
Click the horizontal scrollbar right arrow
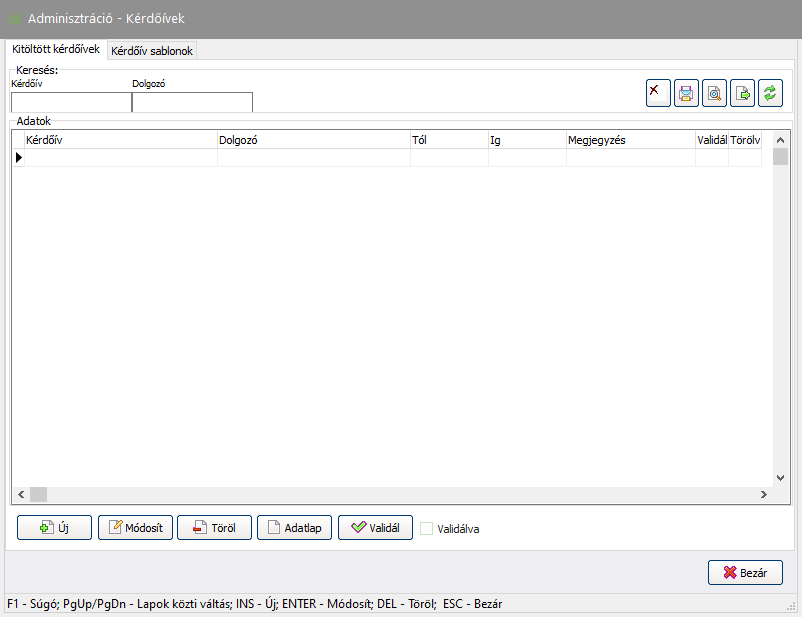[764, 494]
